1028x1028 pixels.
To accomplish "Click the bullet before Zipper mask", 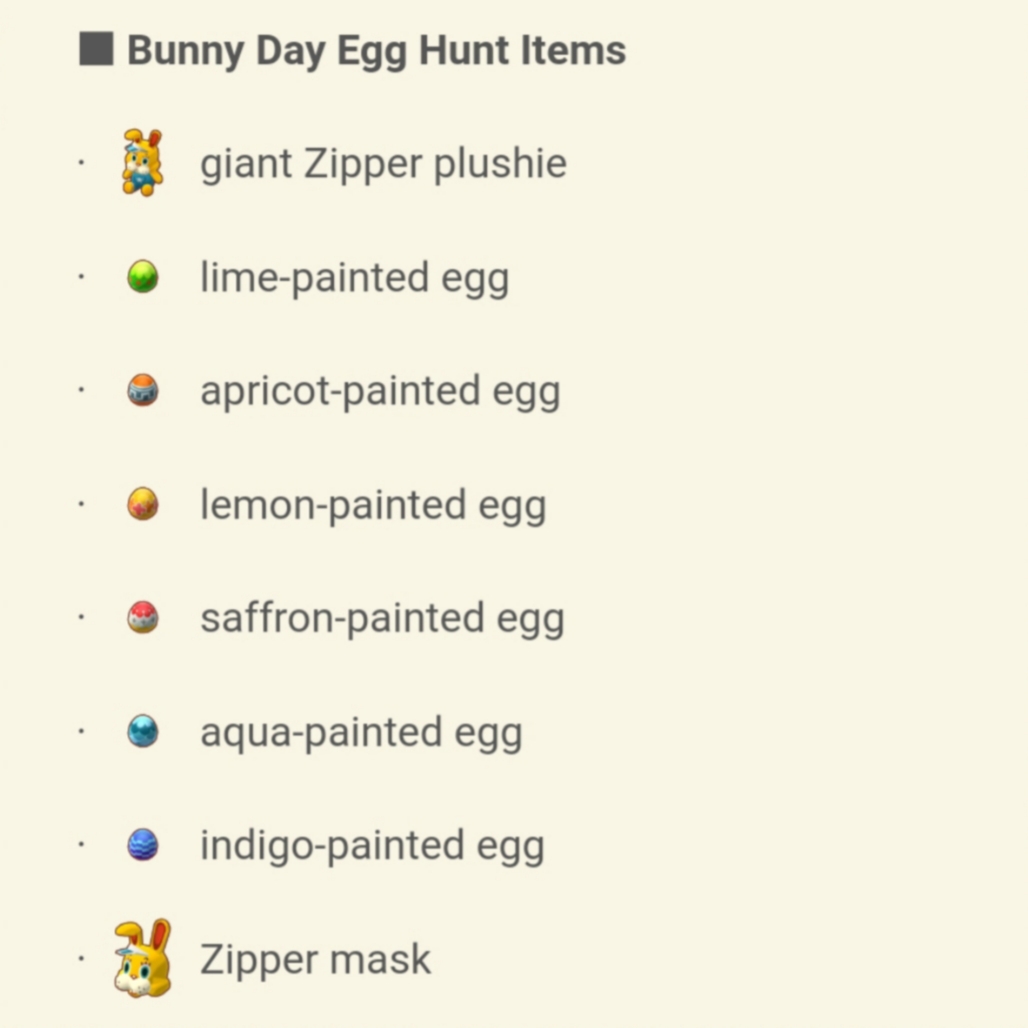I will 81,959.
